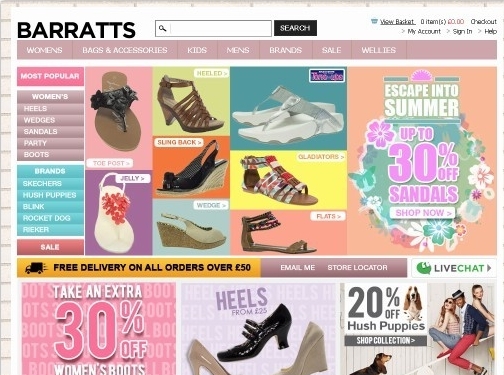504x375 pixels.
Task: Open the BRANDS menu in top navigation
Action: [286, 50]
